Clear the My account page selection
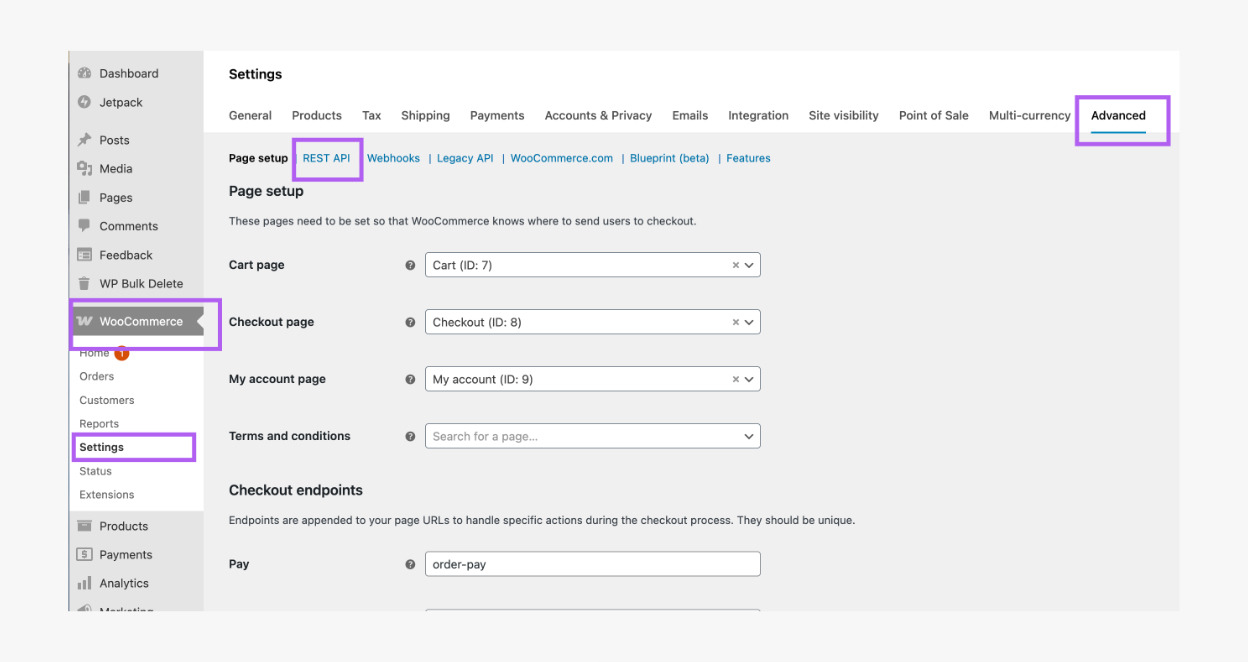The image size is (1248, 662). tap(735, 379)
